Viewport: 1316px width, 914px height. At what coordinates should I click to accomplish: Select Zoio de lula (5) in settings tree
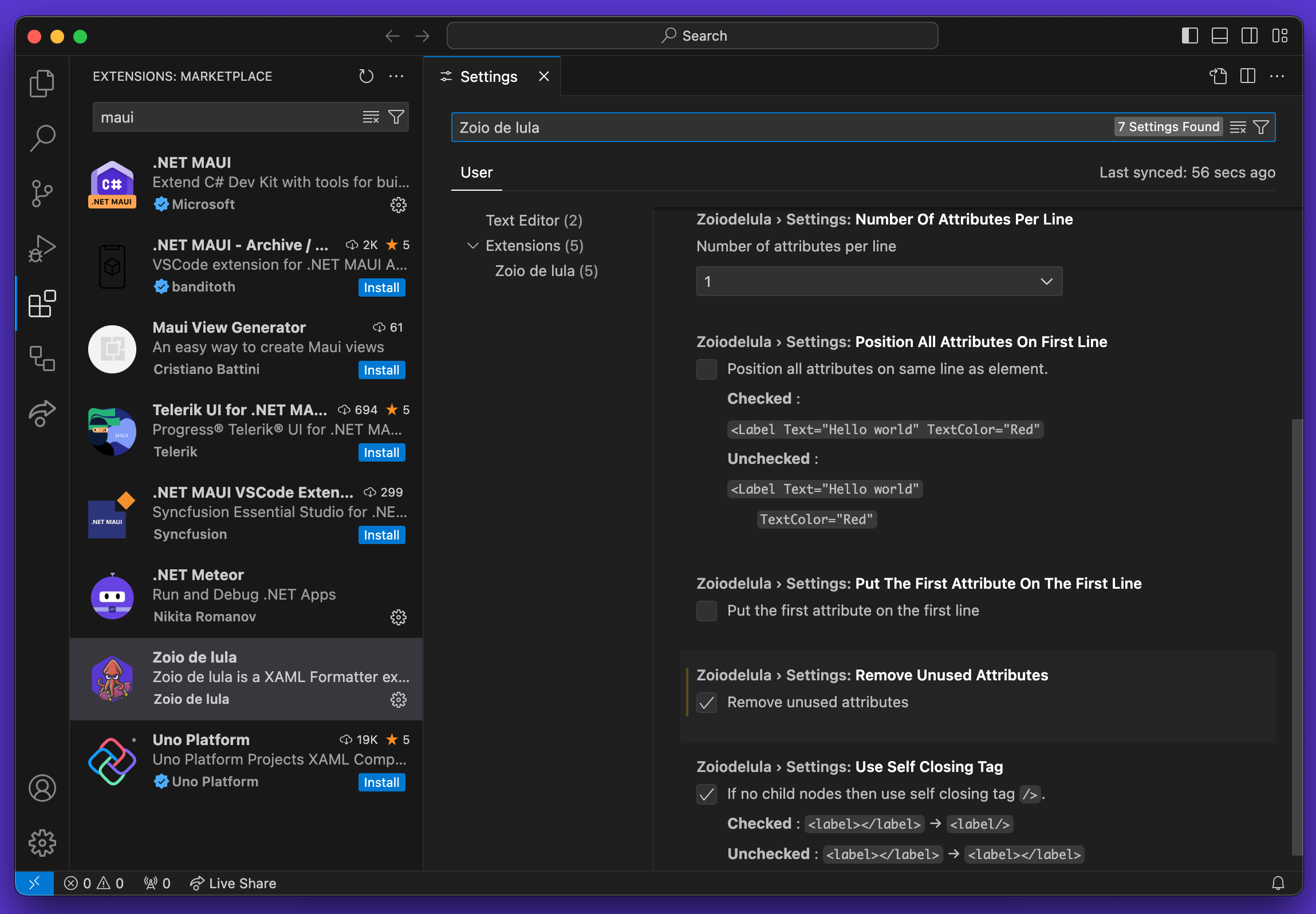[x=546, y=271]
